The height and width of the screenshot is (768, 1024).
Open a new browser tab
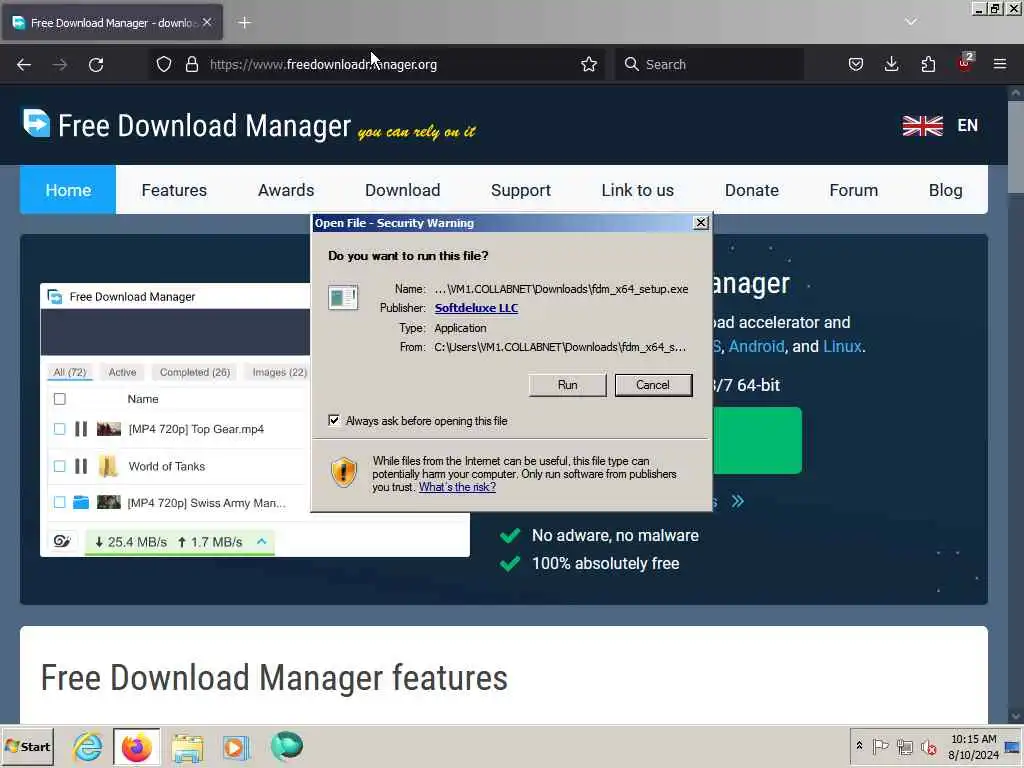coord(244,23)
